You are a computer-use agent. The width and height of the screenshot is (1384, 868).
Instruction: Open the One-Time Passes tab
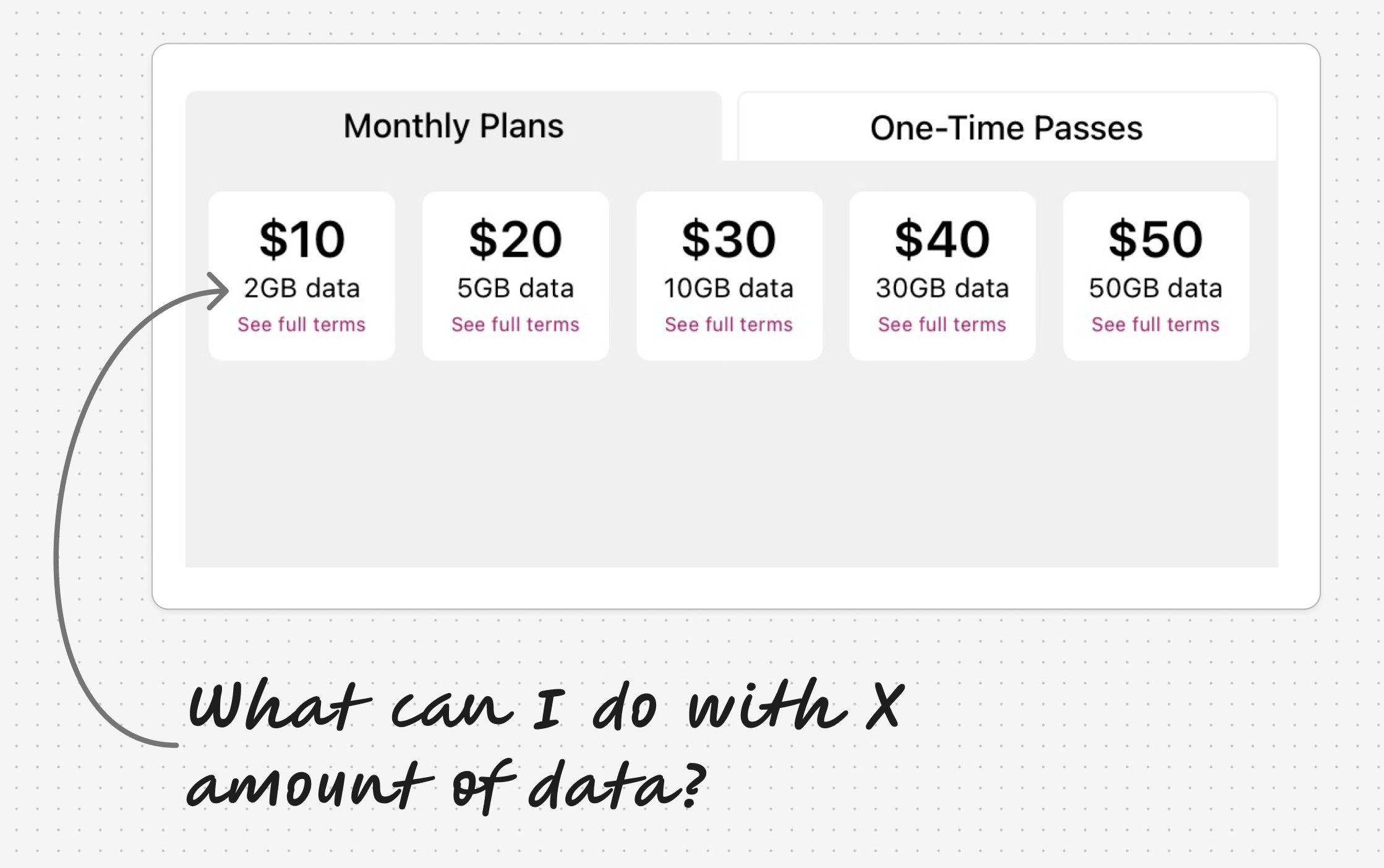(x=1006, y=128)
